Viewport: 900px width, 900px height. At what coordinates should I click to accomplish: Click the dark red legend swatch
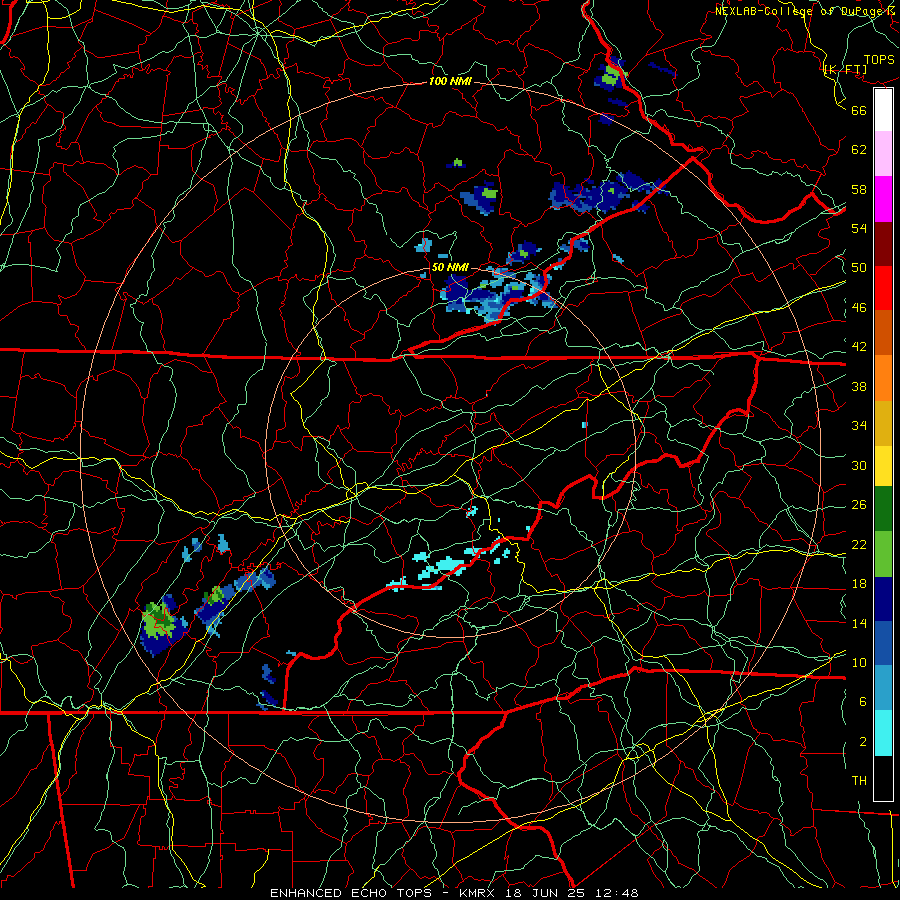[x=883, y=244]
